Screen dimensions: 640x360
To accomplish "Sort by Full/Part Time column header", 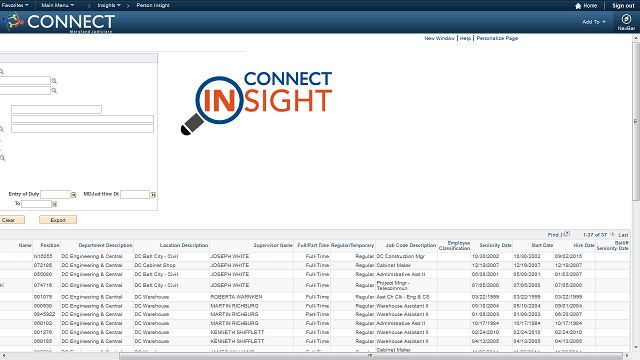I will click(x=313, y=245).
